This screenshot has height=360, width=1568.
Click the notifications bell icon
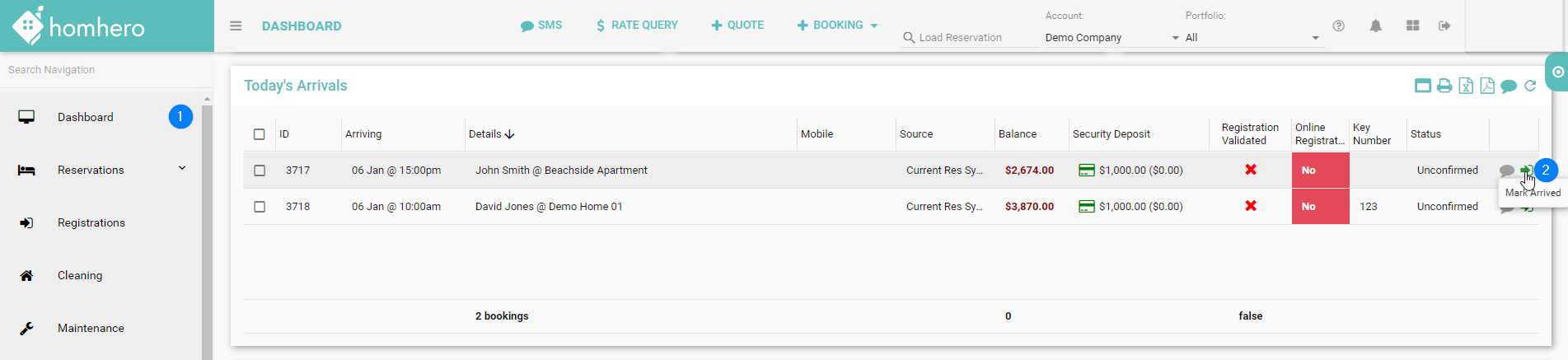(1375, 26)
